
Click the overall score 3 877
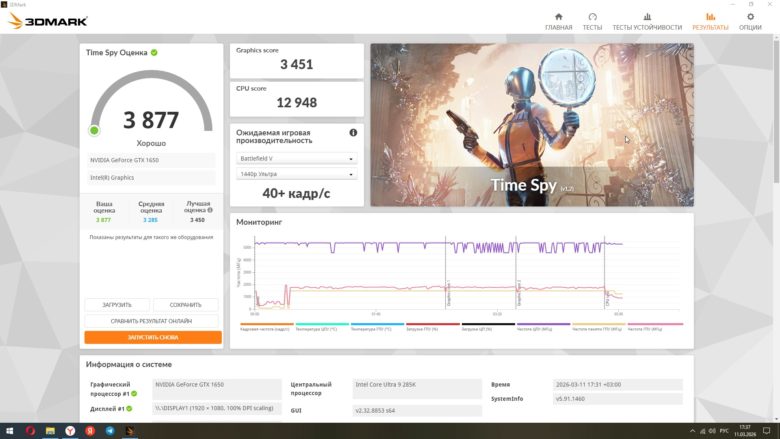(x=151, y=120)
